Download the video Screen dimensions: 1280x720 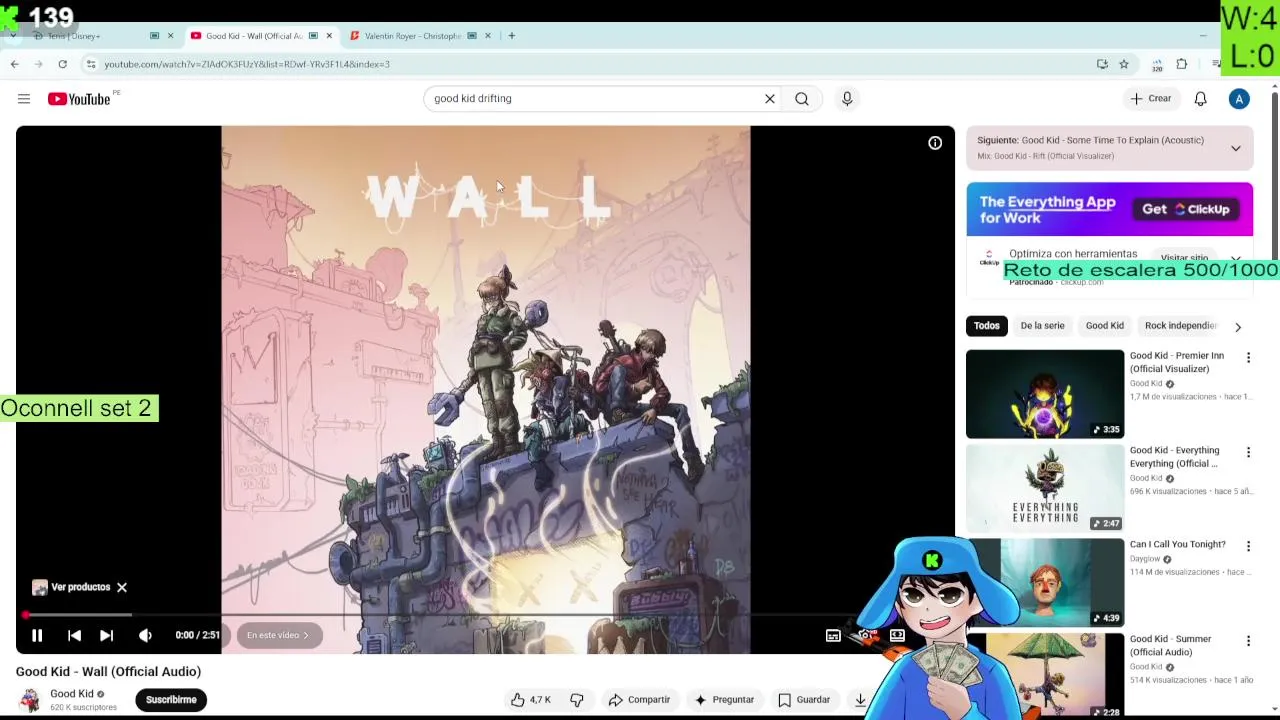click(860, 700)
